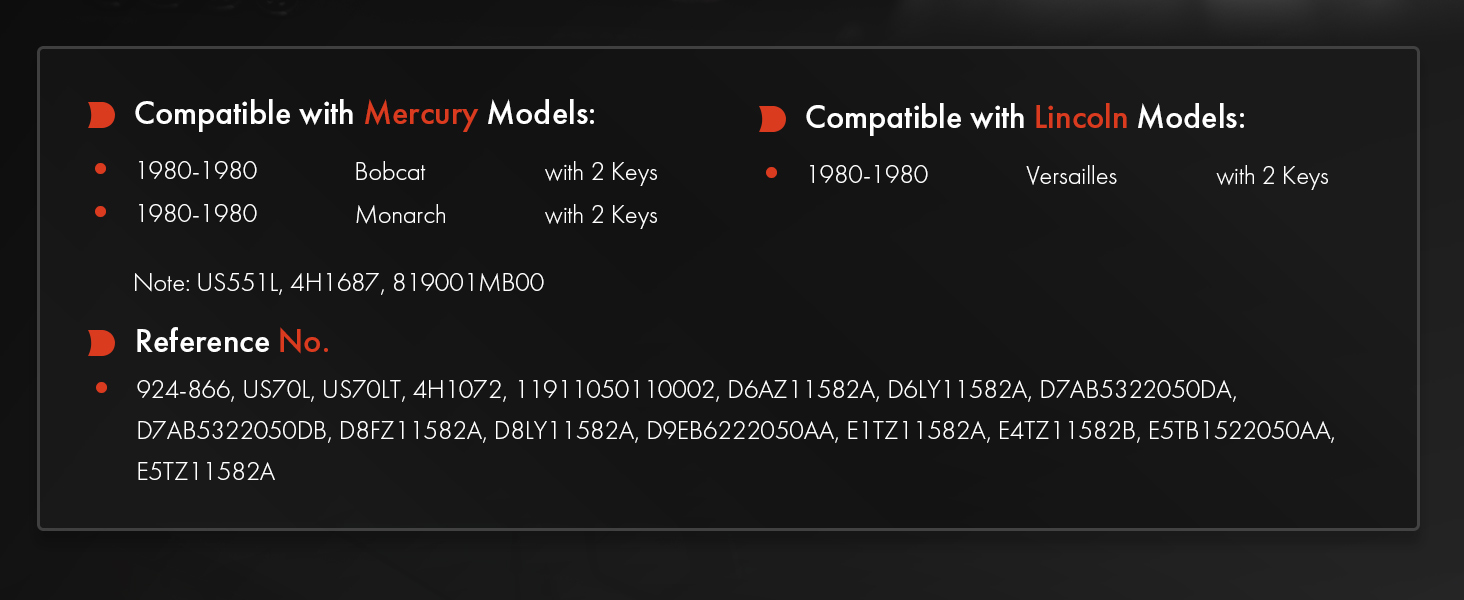Click "with 2 Keys" in the Bobcat row
This screenshot has height=600, width=1464.
(x=601, y=172)
